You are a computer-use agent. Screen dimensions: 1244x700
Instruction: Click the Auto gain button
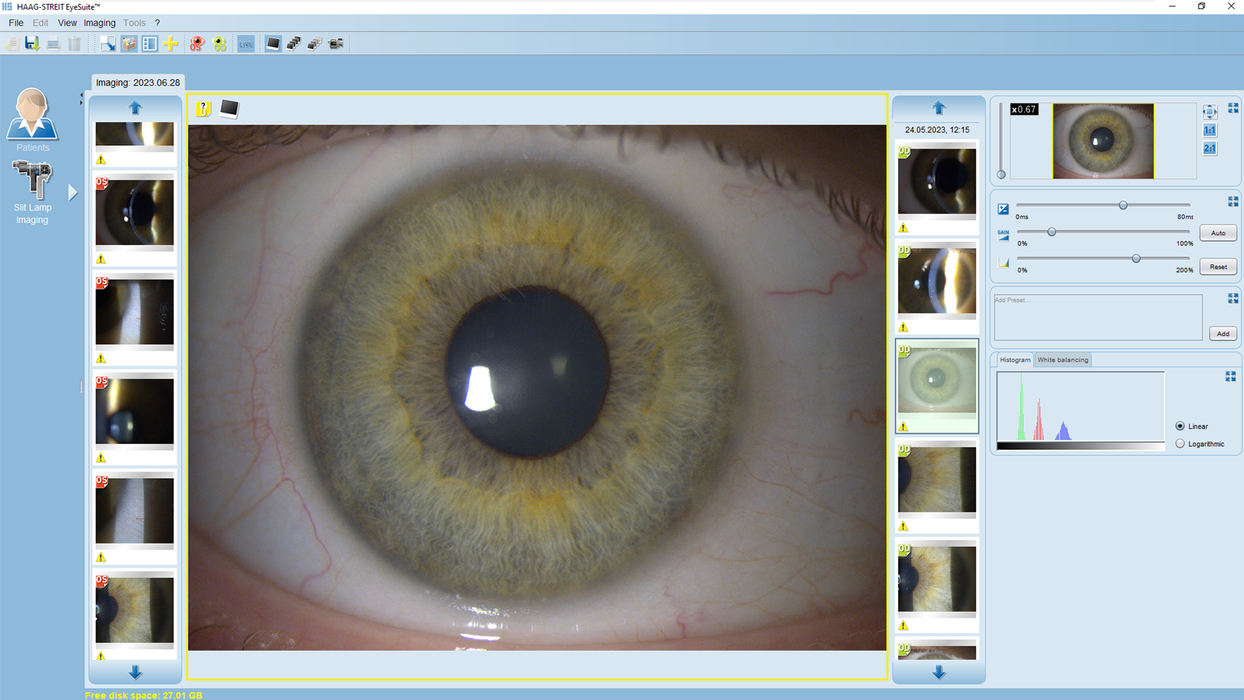1217,232
